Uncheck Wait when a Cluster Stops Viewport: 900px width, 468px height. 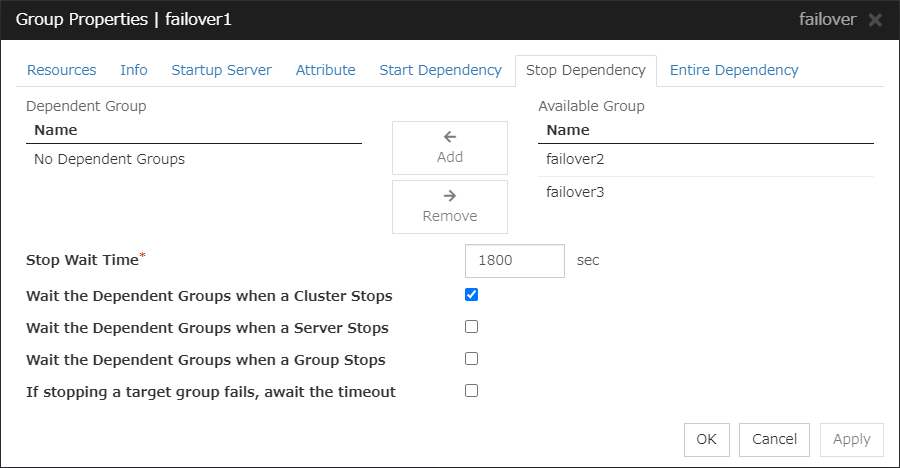click(472, 295)
